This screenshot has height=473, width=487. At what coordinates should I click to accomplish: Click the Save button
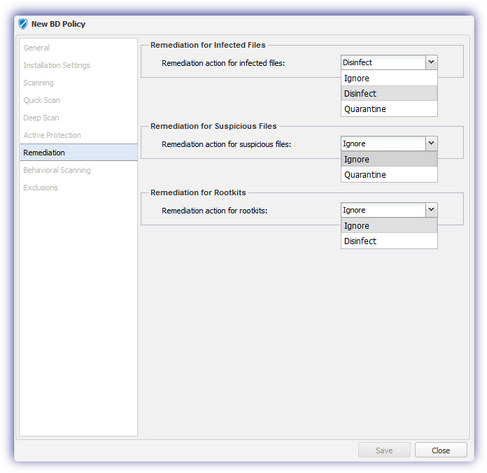coord(384,450)
